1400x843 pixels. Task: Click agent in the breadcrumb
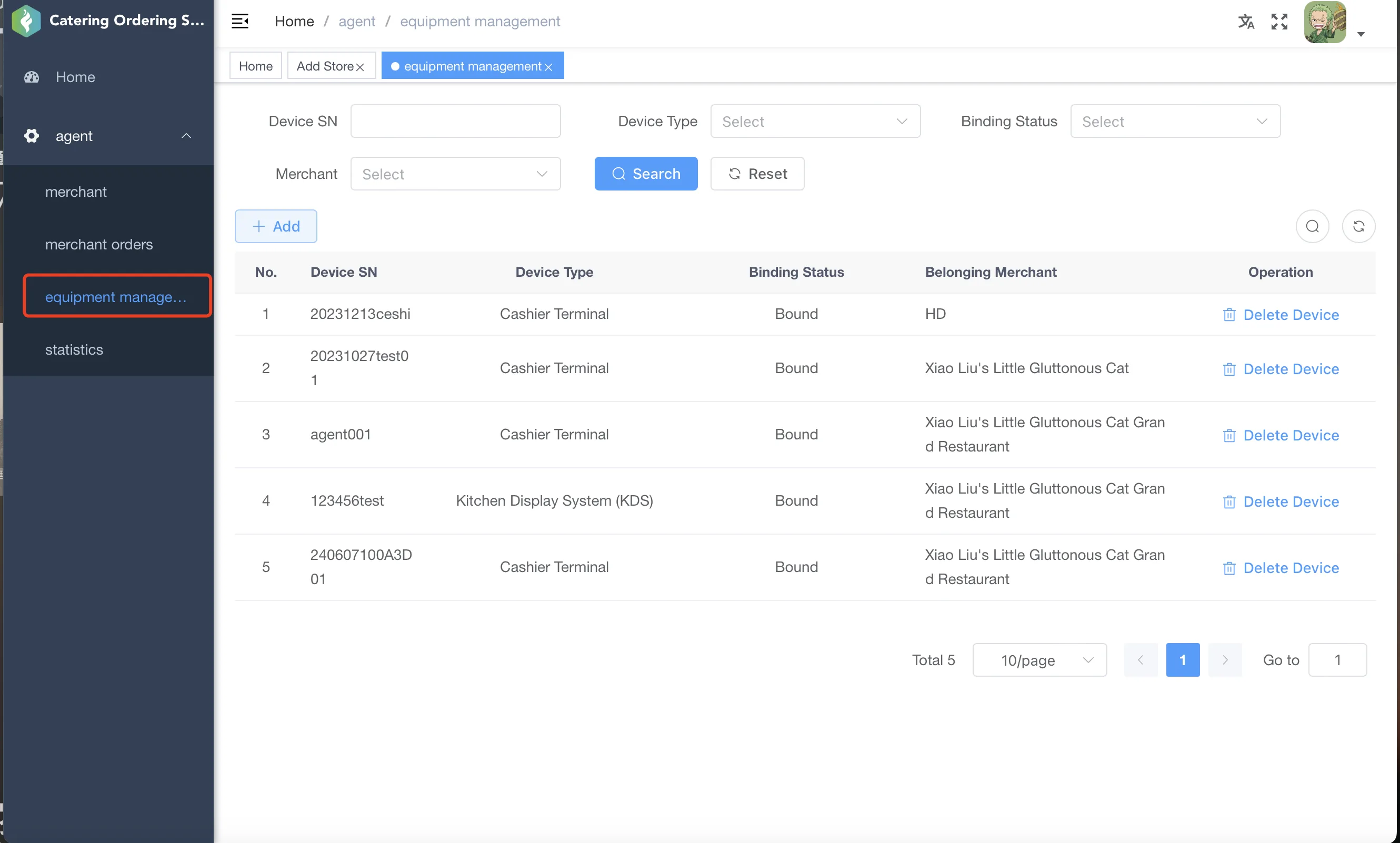pos(357,22)
